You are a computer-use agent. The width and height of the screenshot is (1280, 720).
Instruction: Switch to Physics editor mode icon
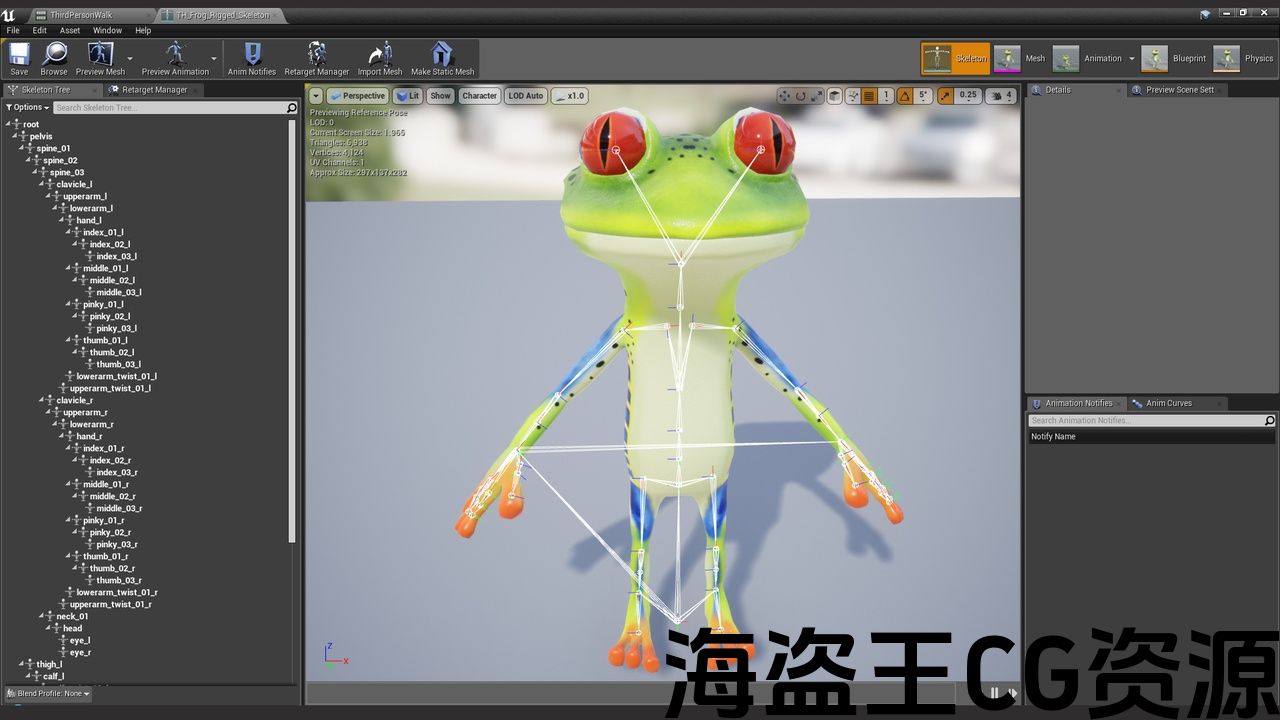point(1227,58)
